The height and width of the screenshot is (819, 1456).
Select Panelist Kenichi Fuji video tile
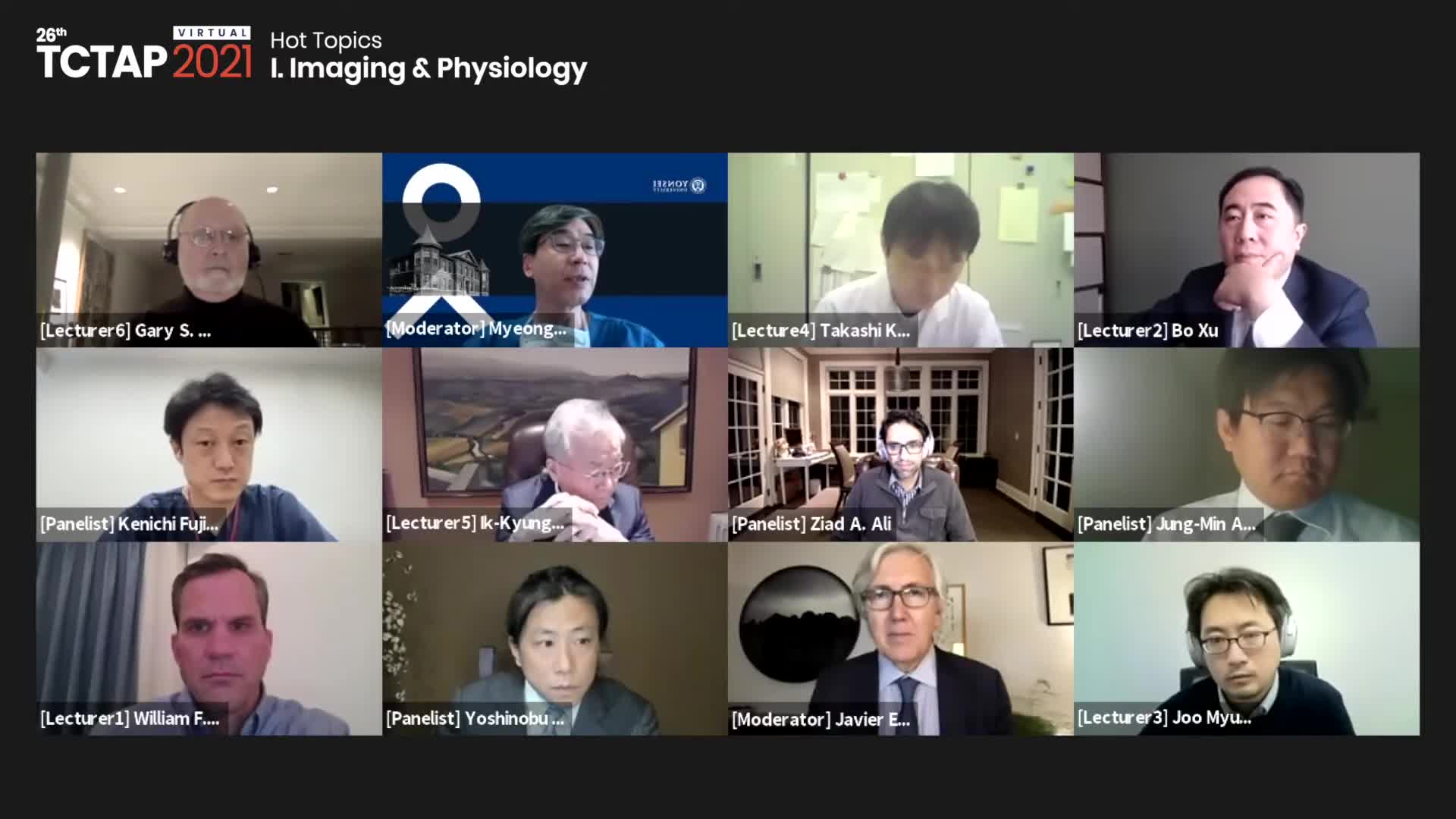[209, 444]
